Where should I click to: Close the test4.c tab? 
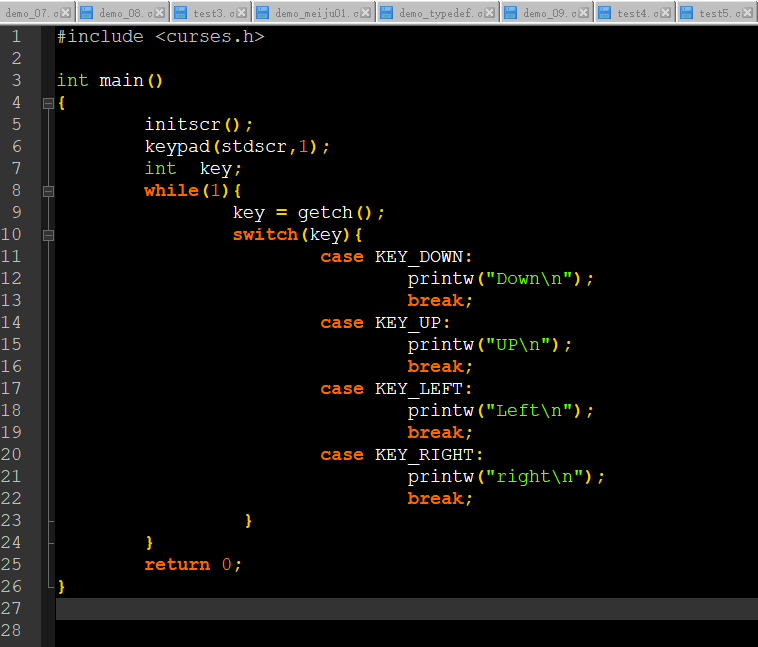666,13
